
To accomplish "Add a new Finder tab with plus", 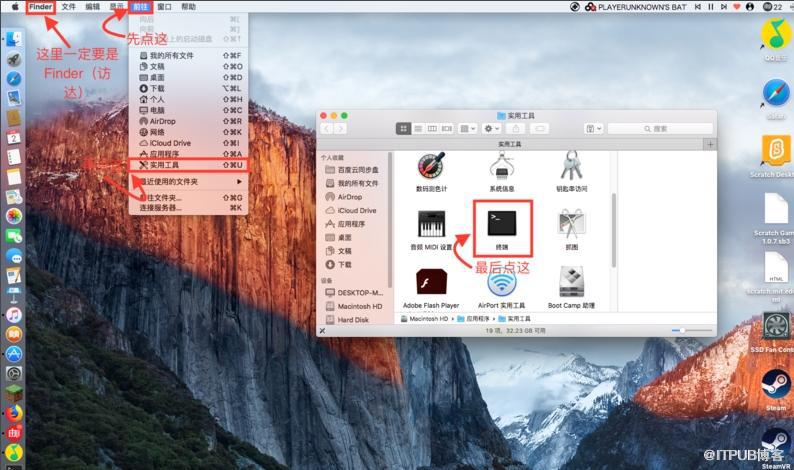I will tap(710, 144).
